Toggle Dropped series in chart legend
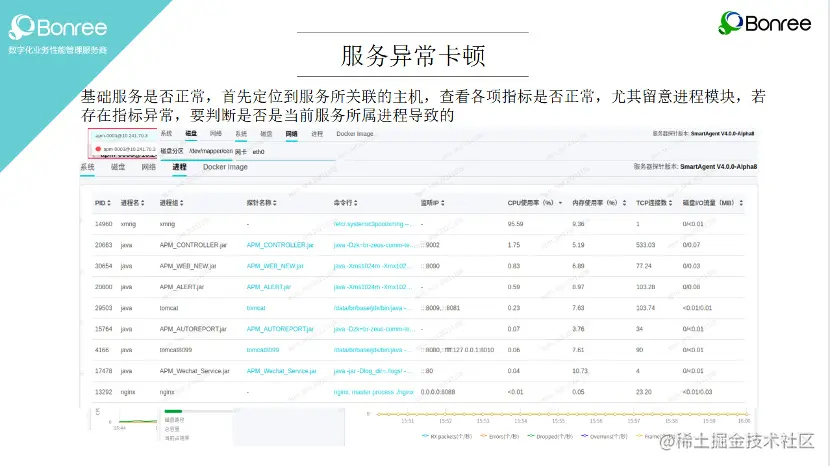This screenshot has height=466, width=830. (x=551, y=436)
